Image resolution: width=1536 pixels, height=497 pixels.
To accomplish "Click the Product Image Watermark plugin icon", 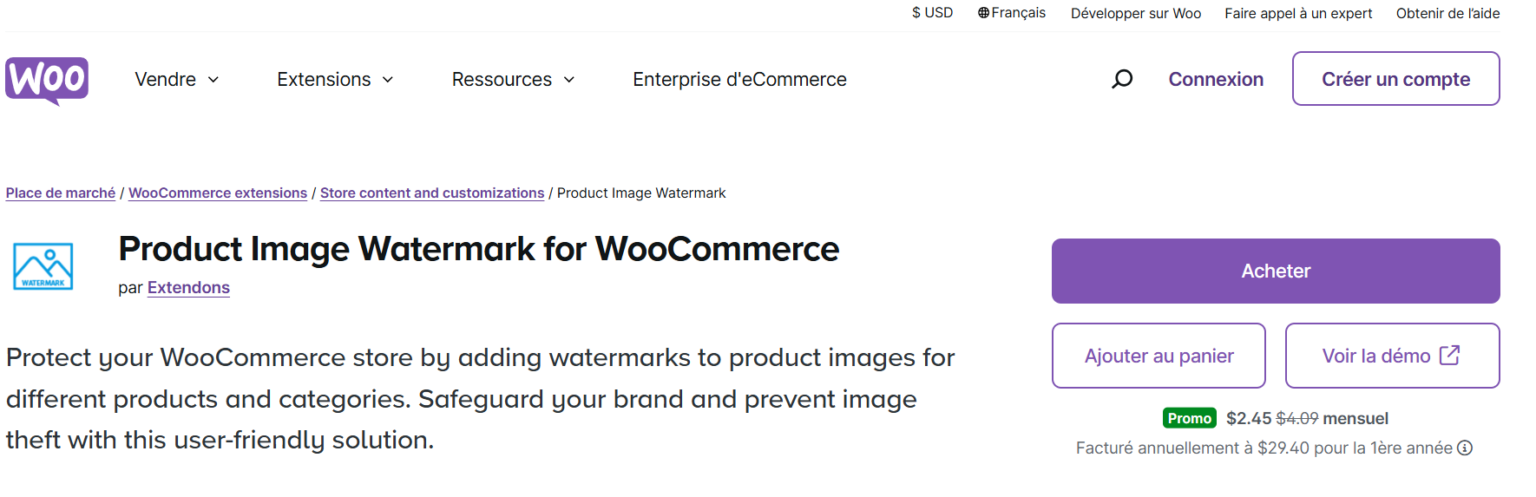I will pyautogui.click(x=43, y=266).
